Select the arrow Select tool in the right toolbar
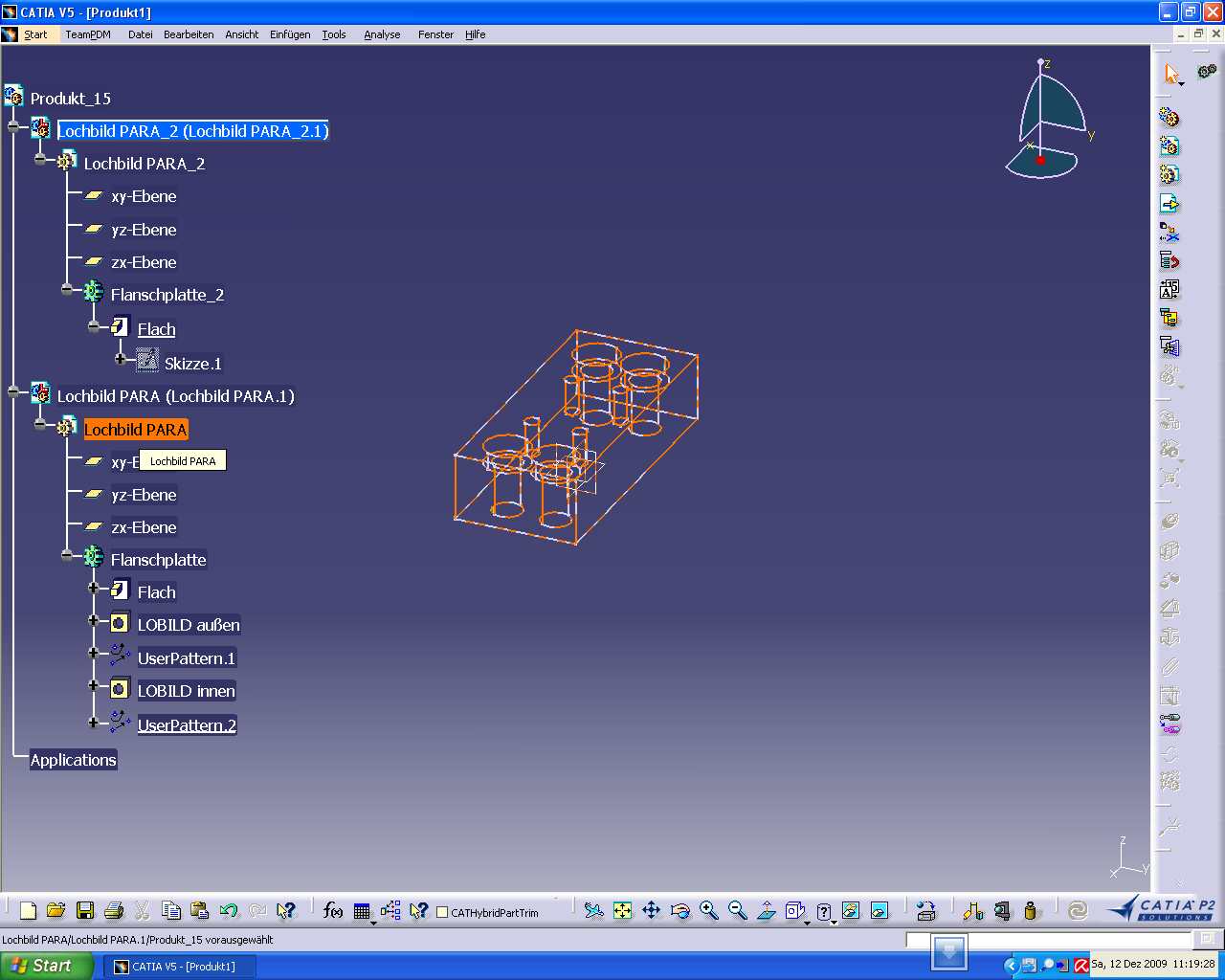 [x=1171, y=74]
